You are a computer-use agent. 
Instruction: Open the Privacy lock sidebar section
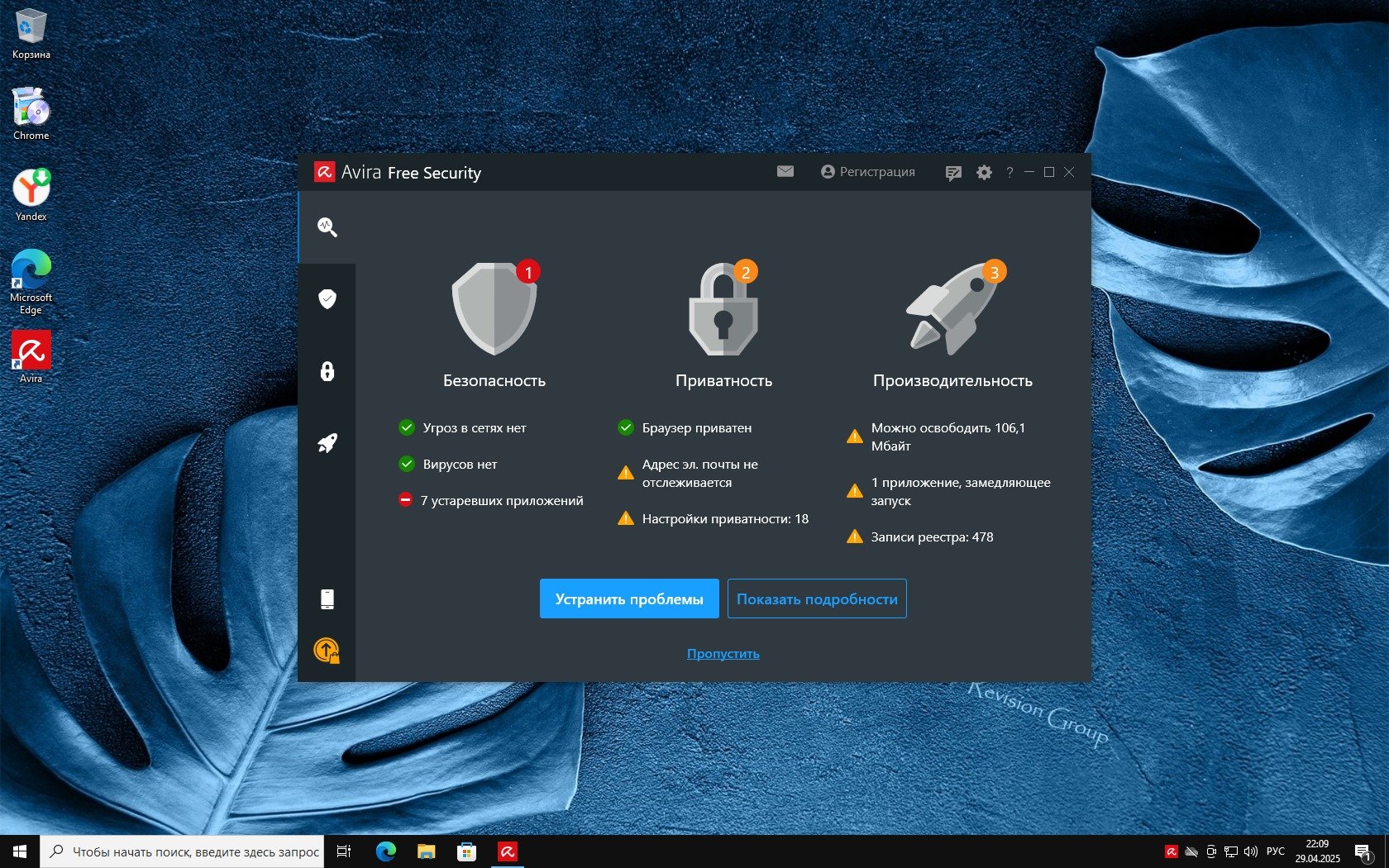pos(327,371)
